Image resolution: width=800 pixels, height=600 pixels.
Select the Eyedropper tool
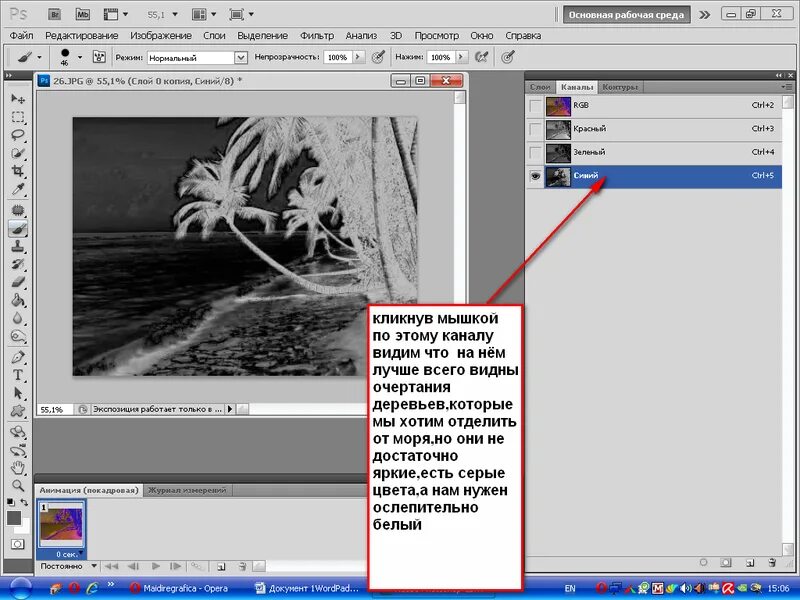click(x=18, y=189)
